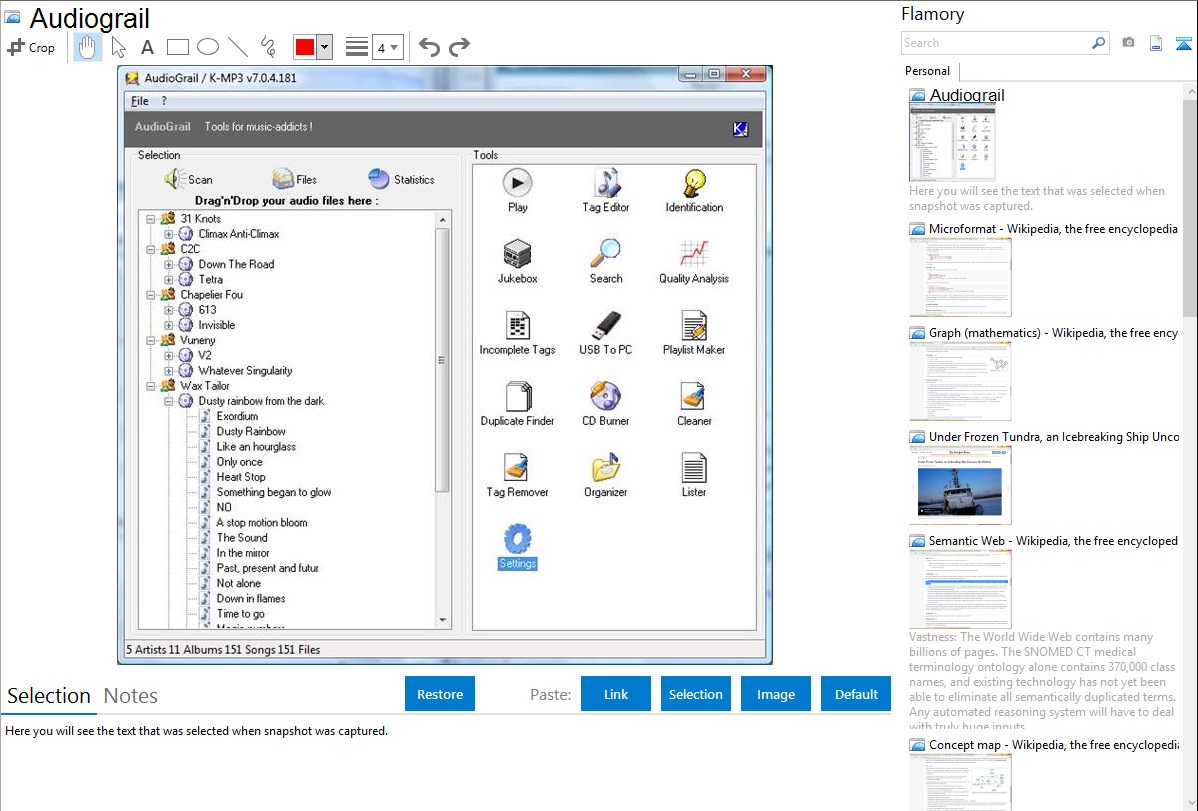Select the song Heart Stop
This screenshot has height=811, width=1198.
click(x=241, y=477)
